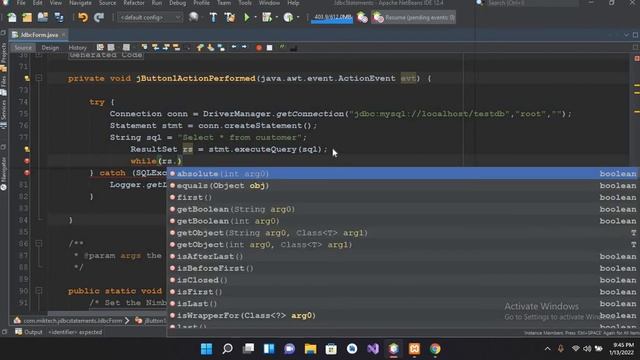Screen dimensions: 640x360
Task: Click the pause I/O checks icon
Action: (362, 18)
